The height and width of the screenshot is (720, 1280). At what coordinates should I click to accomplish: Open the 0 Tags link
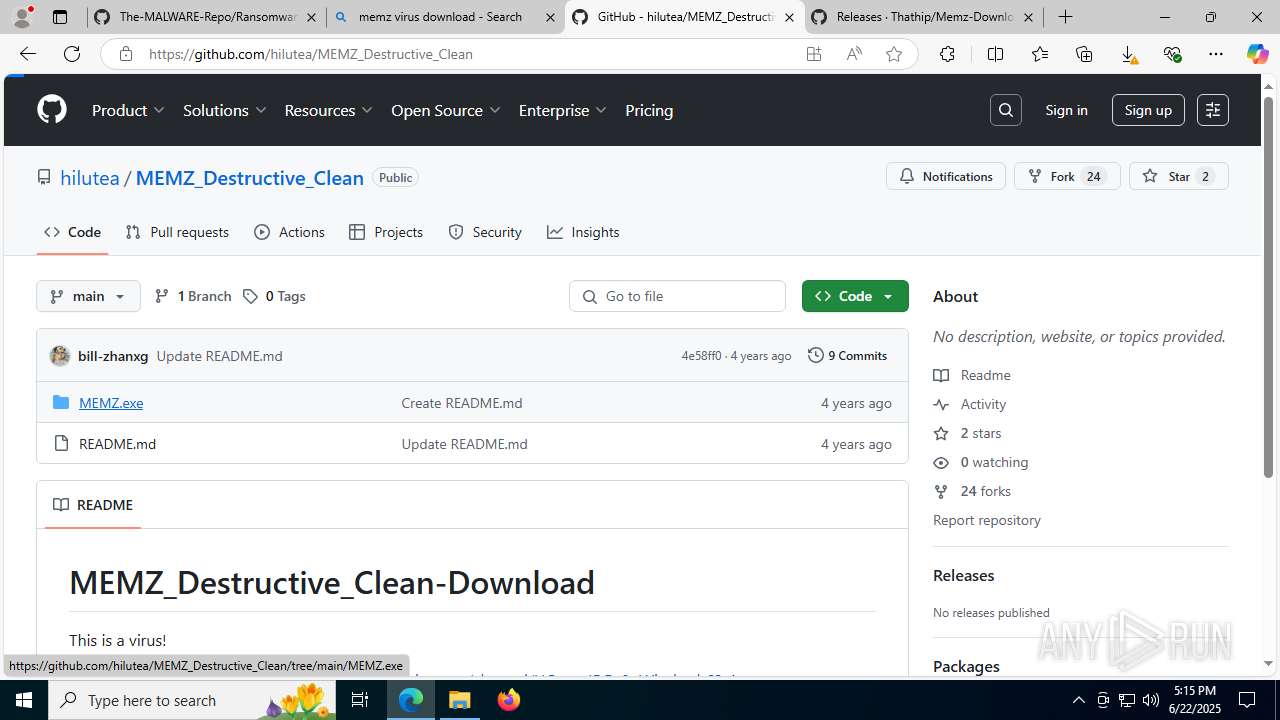point(275,296)
